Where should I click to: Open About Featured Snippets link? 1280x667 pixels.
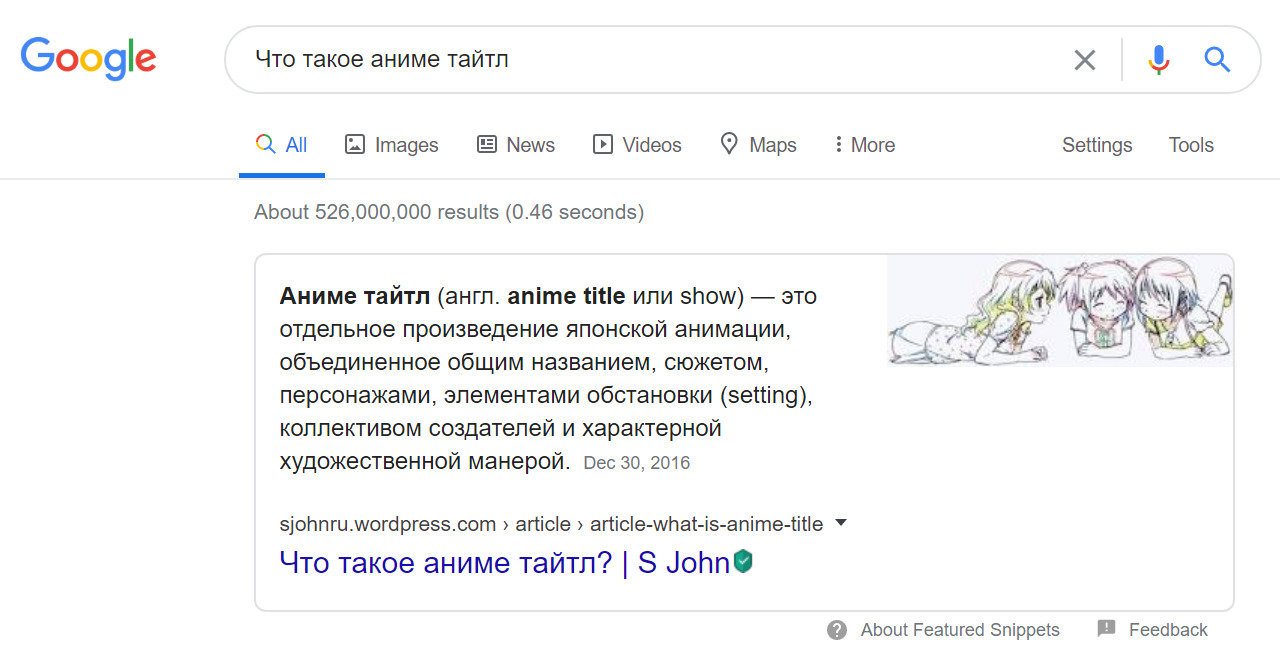pyautogui.click(x=959, y=630)
